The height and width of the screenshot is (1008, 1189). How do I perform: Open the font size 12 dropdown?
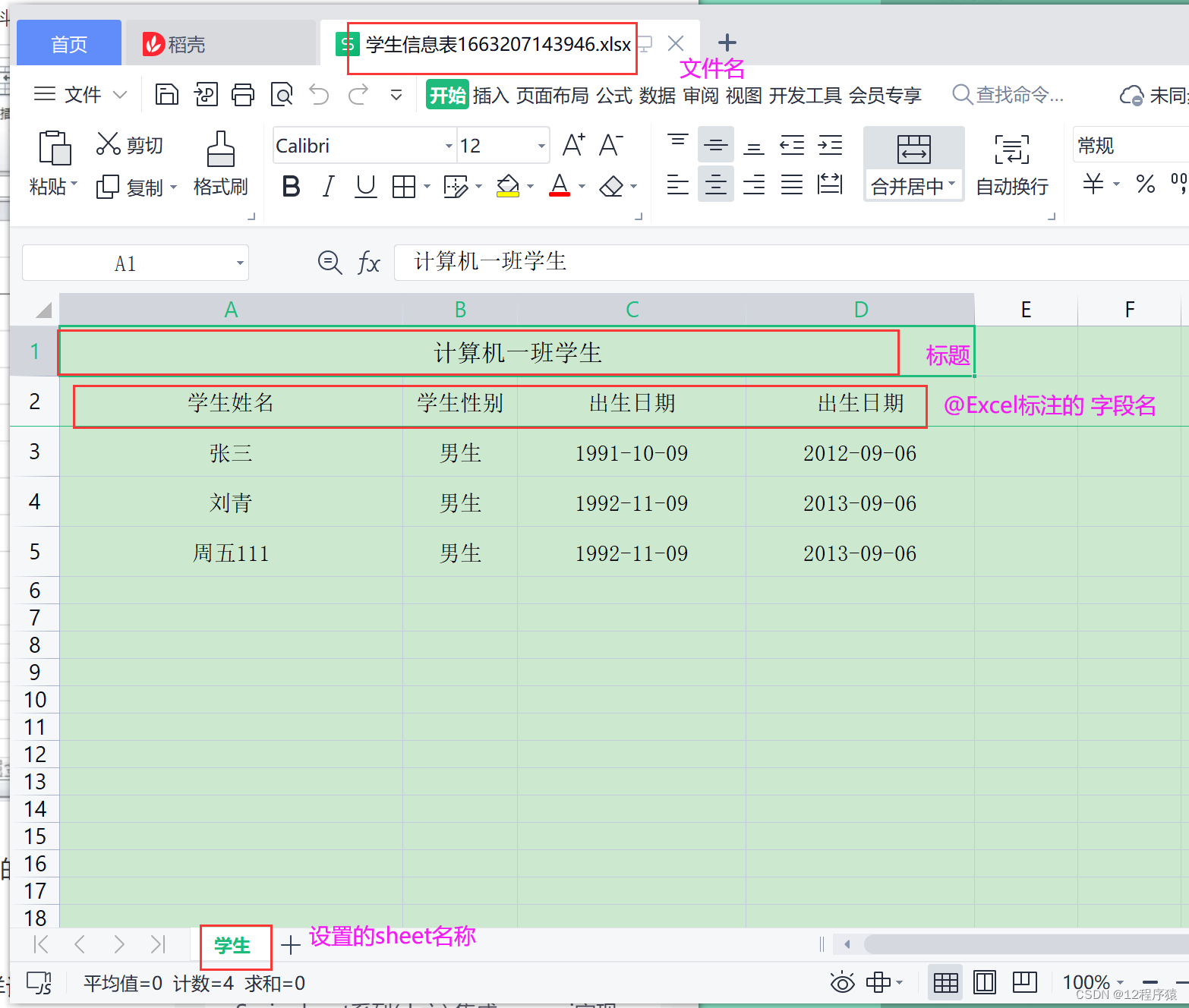(541, 146)
